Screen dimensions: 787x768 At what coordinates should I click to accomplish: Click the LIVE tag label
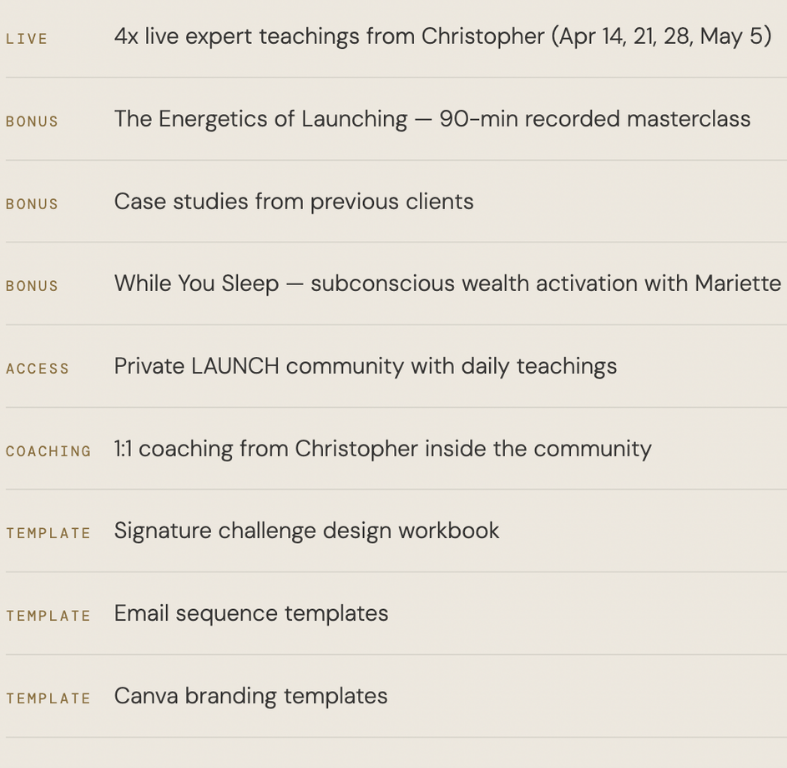(26, 39)
